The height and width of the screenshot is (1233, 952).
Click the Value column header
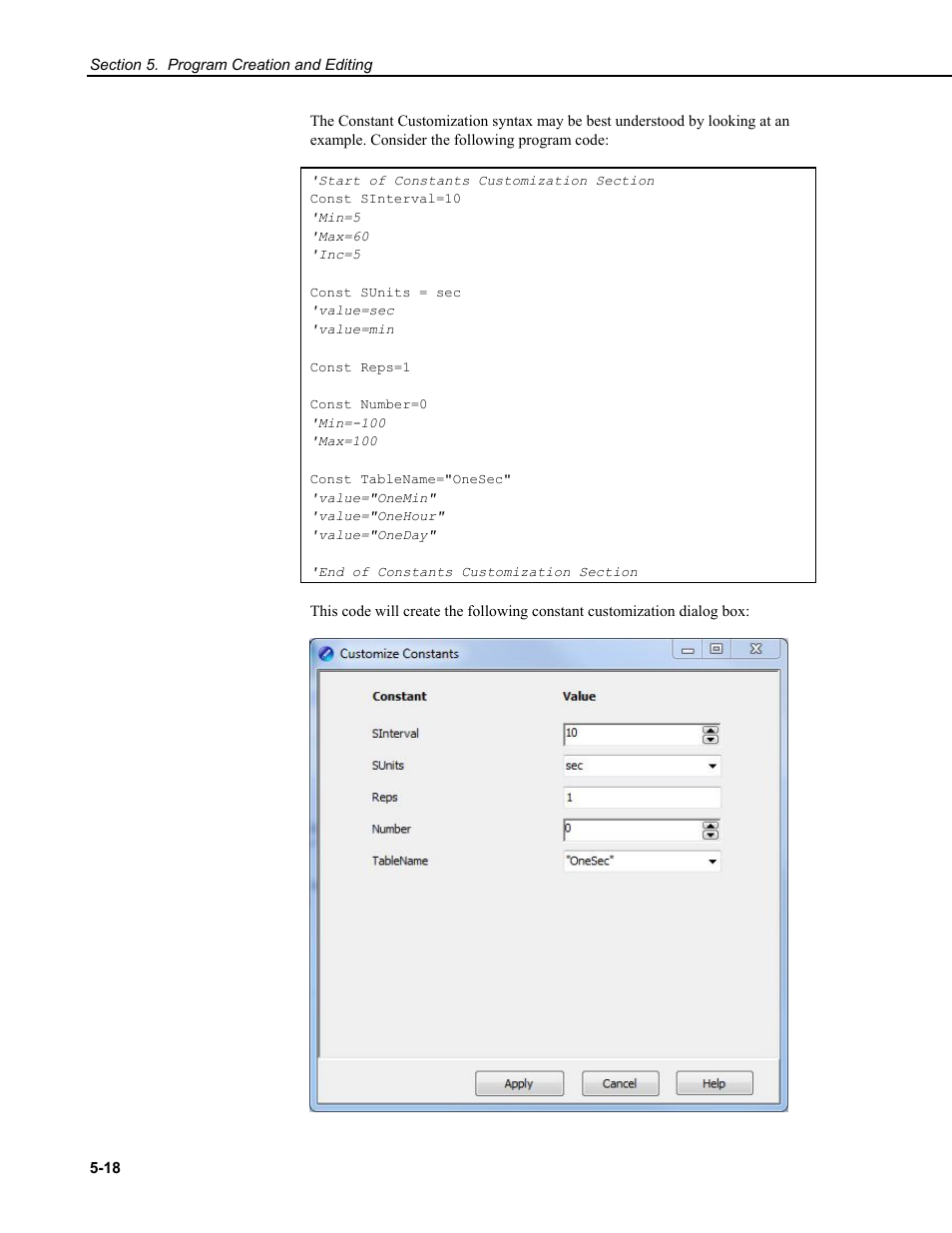(x=579, y=697)
